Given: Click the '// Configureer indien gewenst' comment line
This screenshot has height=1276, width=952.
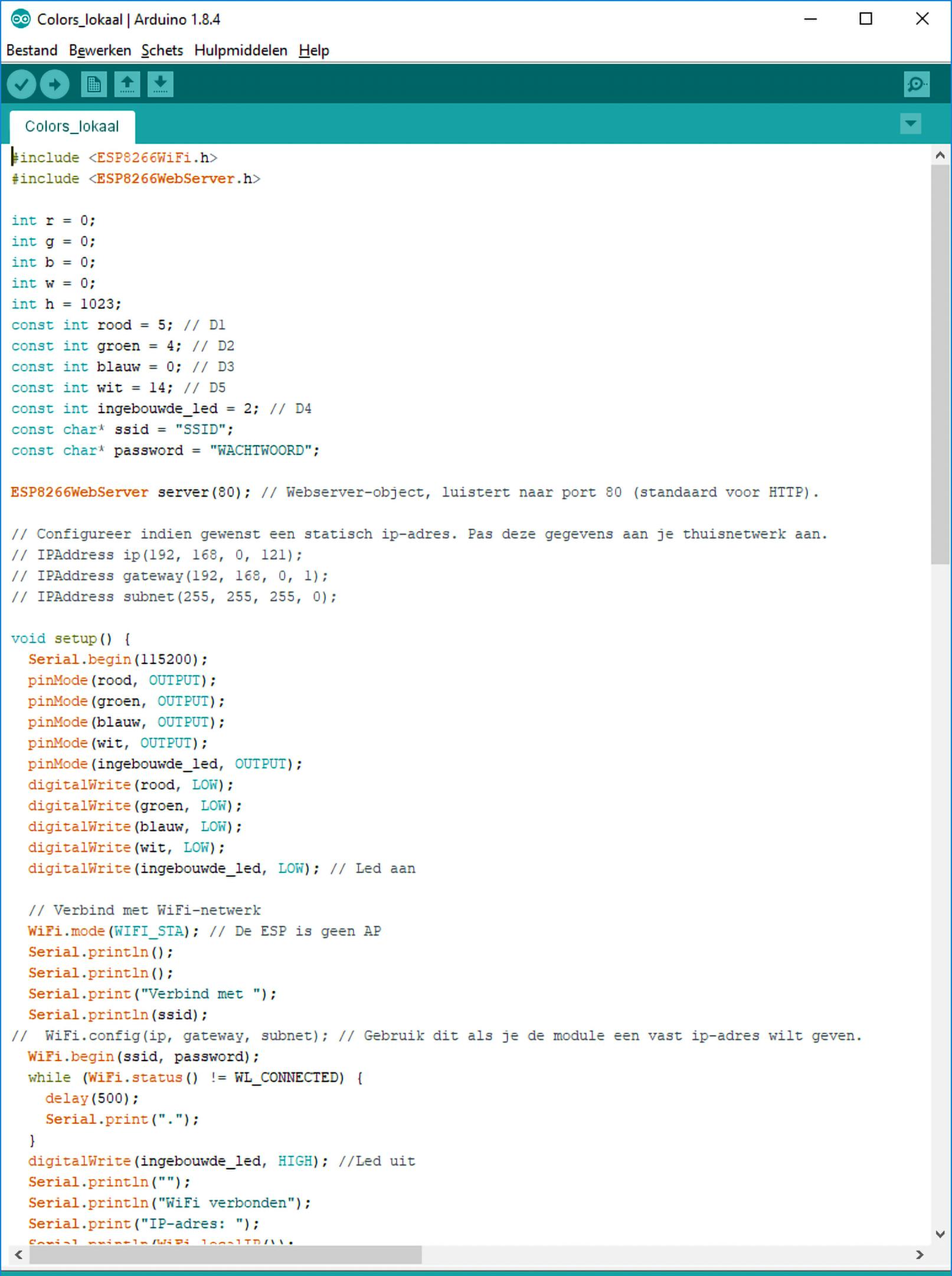Looking at the screenshot, I should point(420,534).
